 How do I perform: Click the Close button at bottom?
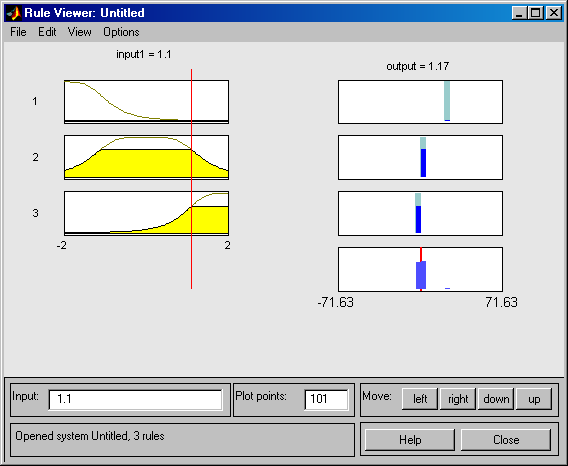point(506,440)
